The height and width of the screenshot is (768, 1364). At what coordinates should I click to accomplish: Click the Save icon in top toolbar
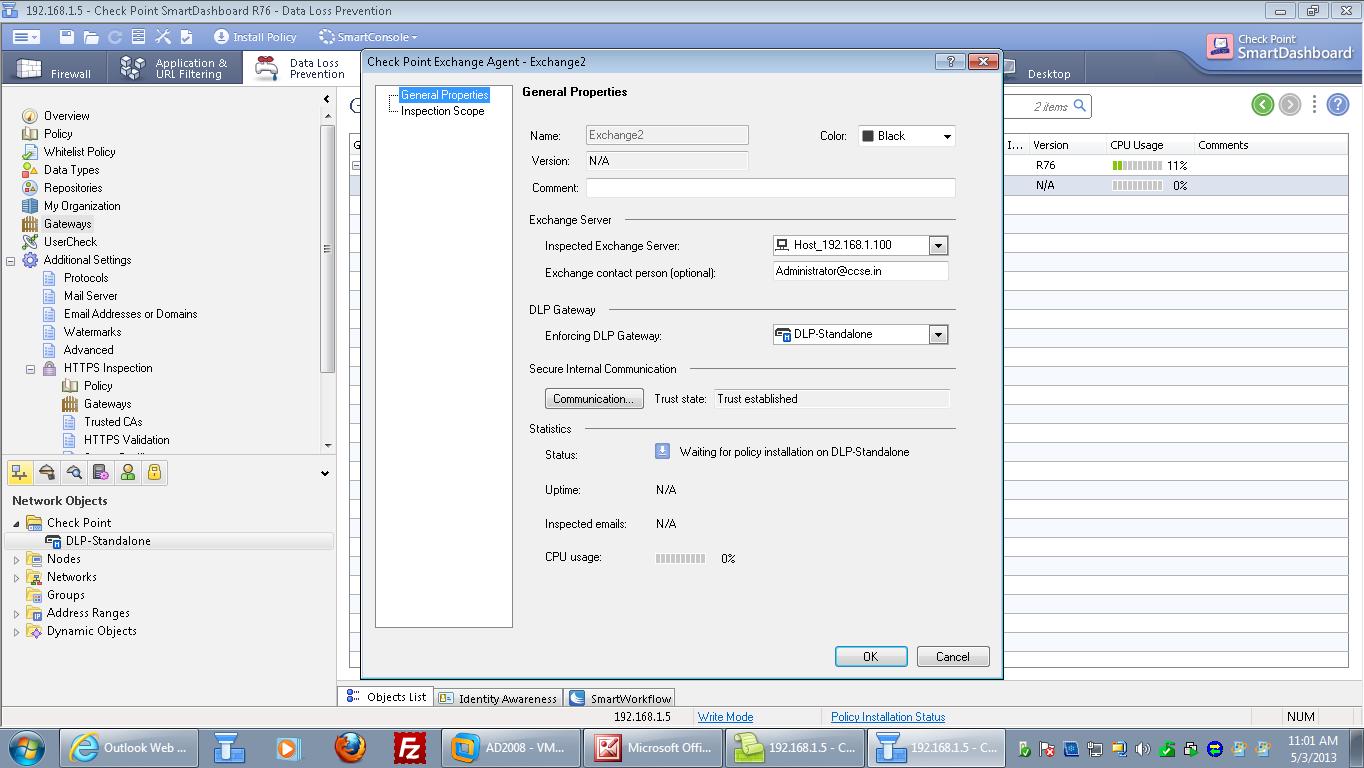pyautogui.click(x=67, y=37)
